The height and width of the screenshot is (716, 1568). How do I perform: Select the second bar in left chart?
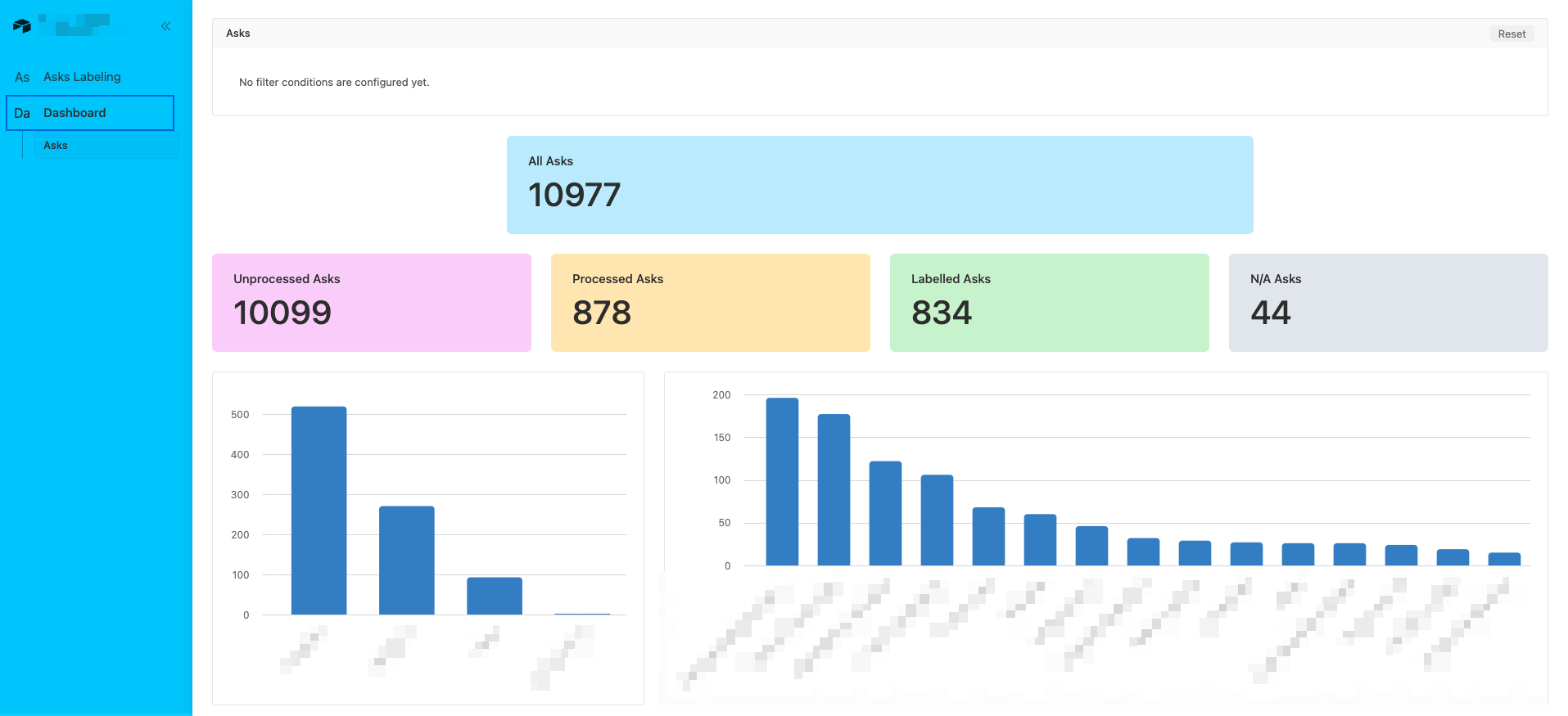(x=407, y=561)
